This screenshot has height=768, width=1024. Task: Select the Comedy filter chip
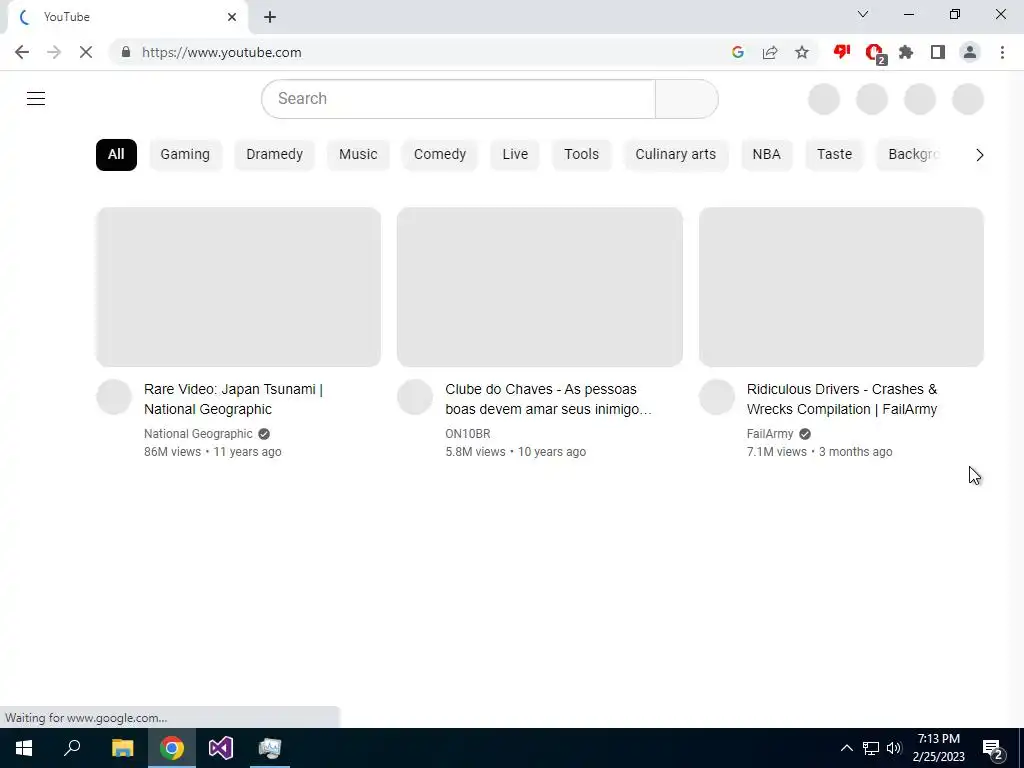[x=440, y=155]
